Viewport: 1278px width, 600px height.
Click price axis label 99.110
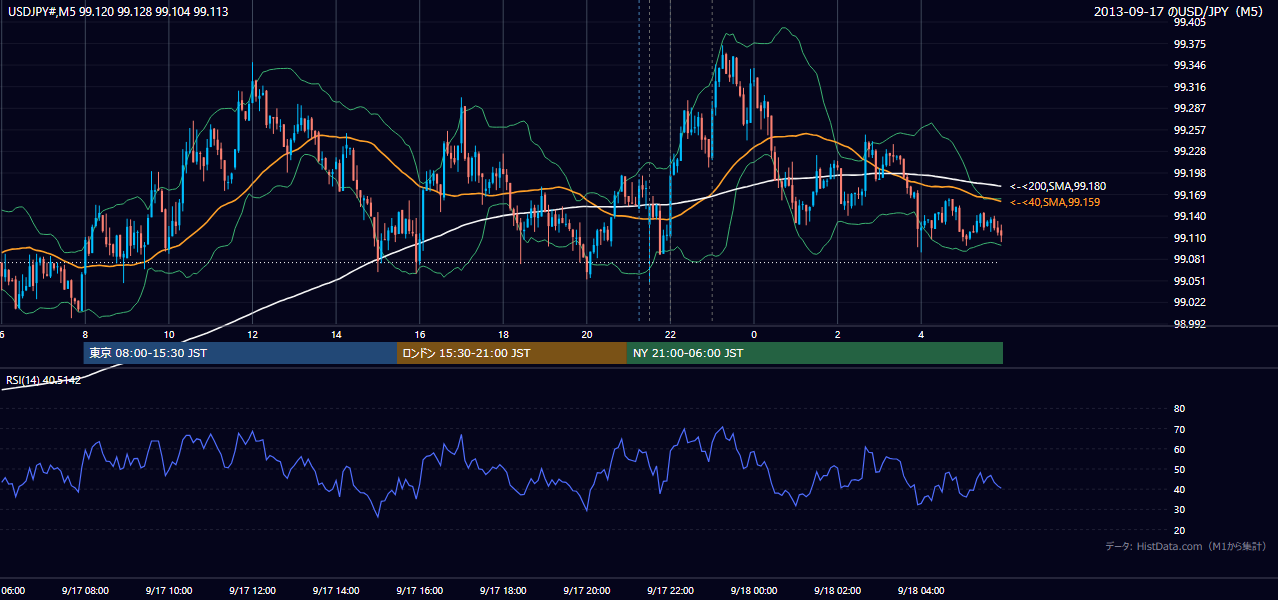(x=1189, y=238)
